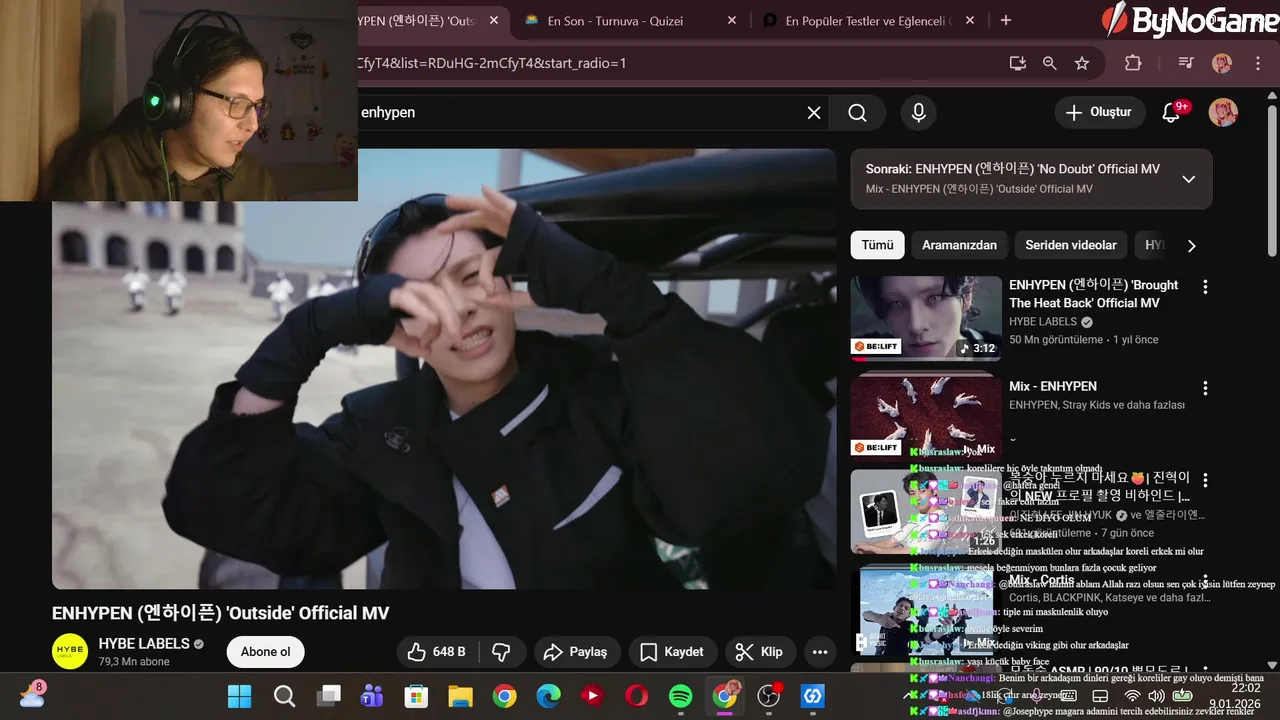Open Windows Start menu
The width and height of the screenshot is (1280, 720).
[x=240, y=696]
